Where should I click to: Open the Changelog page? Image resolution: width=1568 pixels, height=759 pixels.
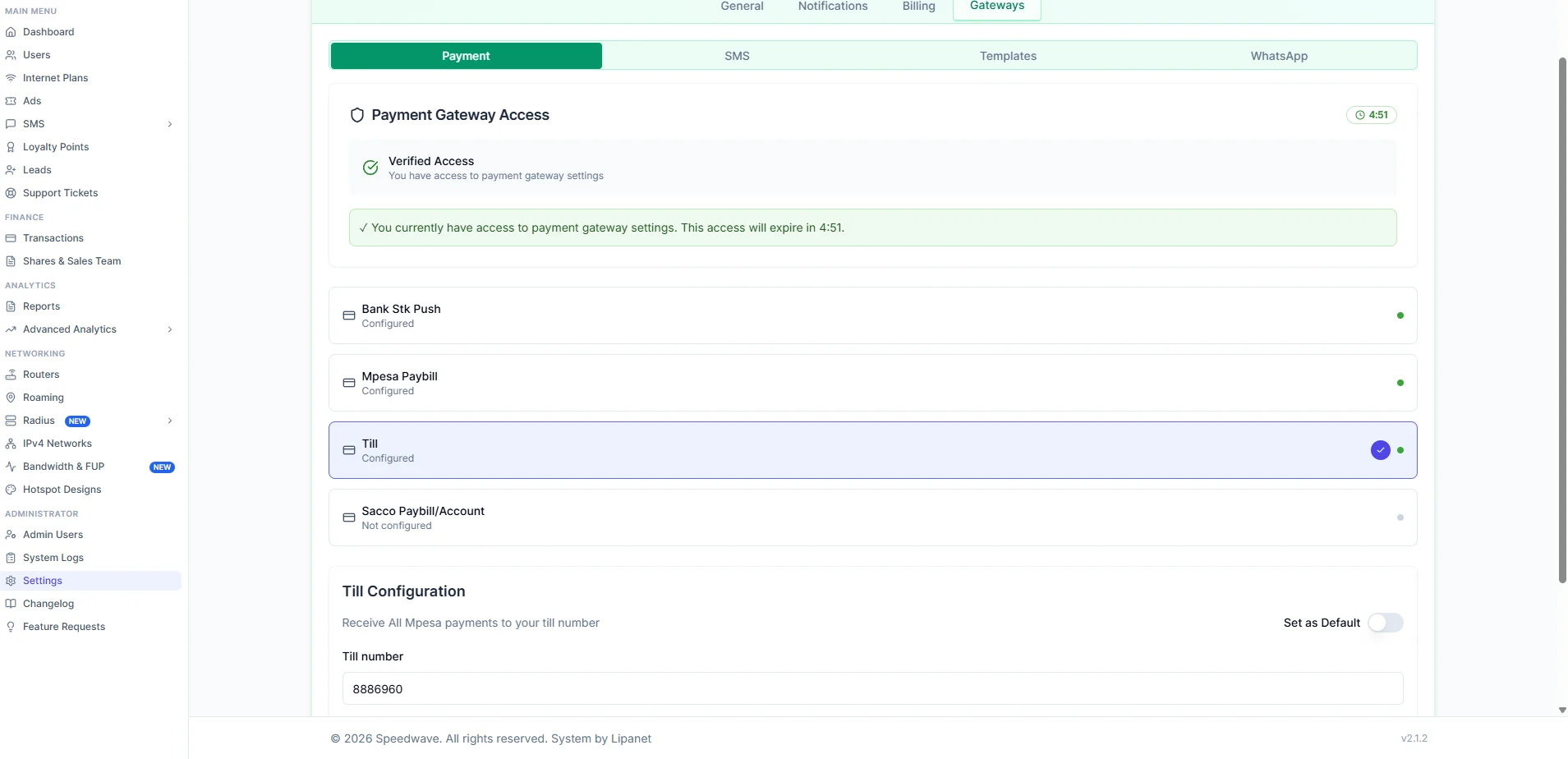48,604
